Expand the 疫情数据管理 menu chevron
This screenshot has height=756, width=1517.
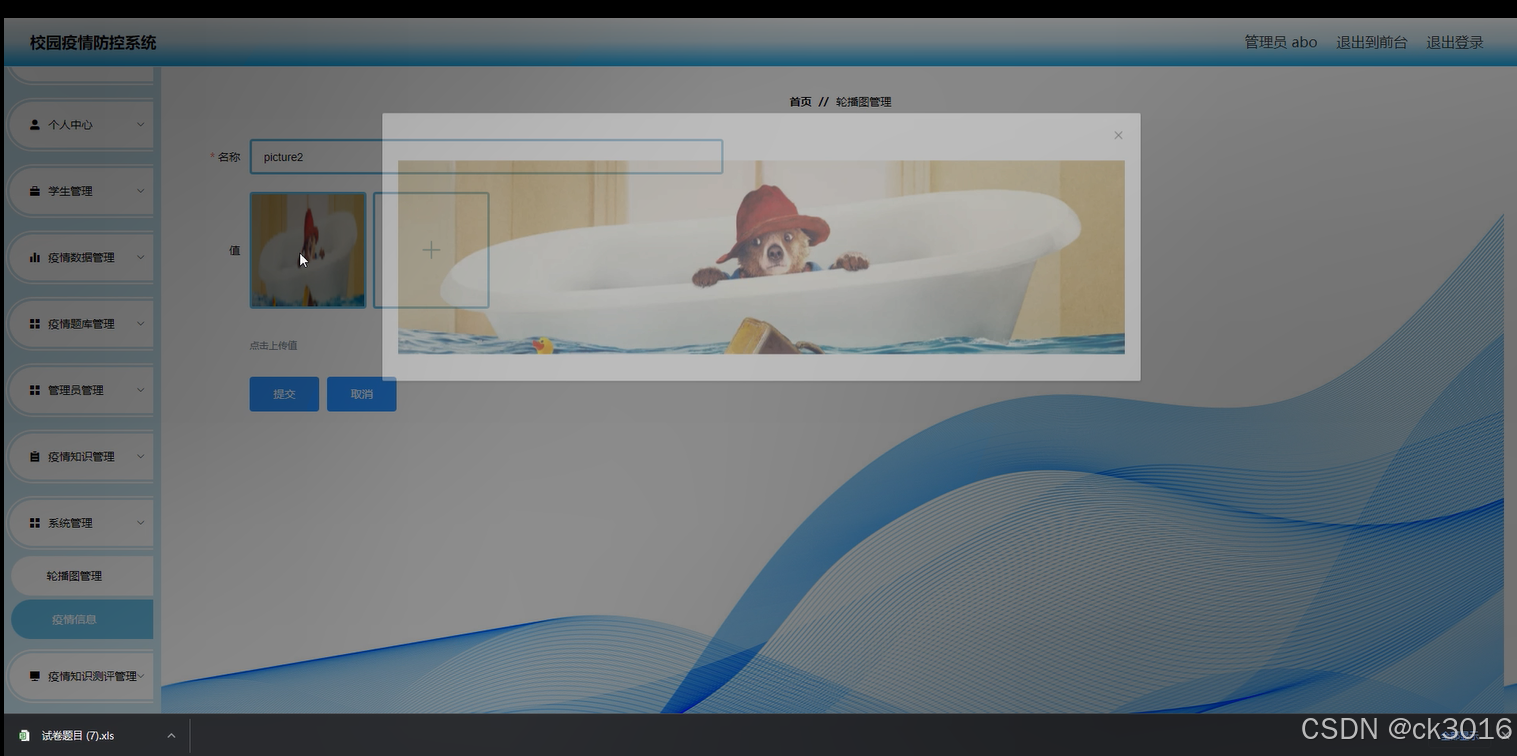140,258
